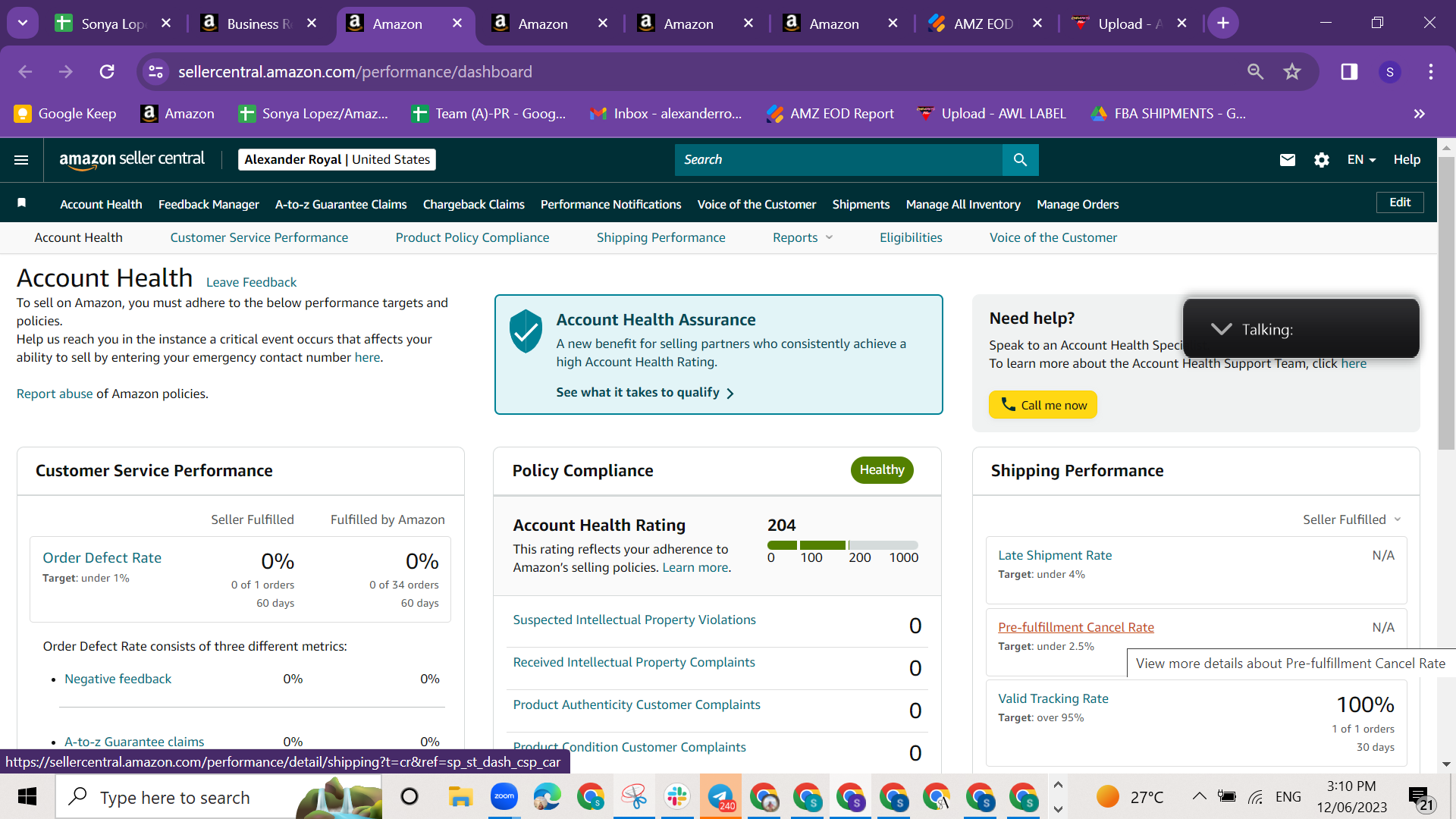The image size is (1456, 819).
Task: Open a new browser tab
Action: click(1223, 24)
